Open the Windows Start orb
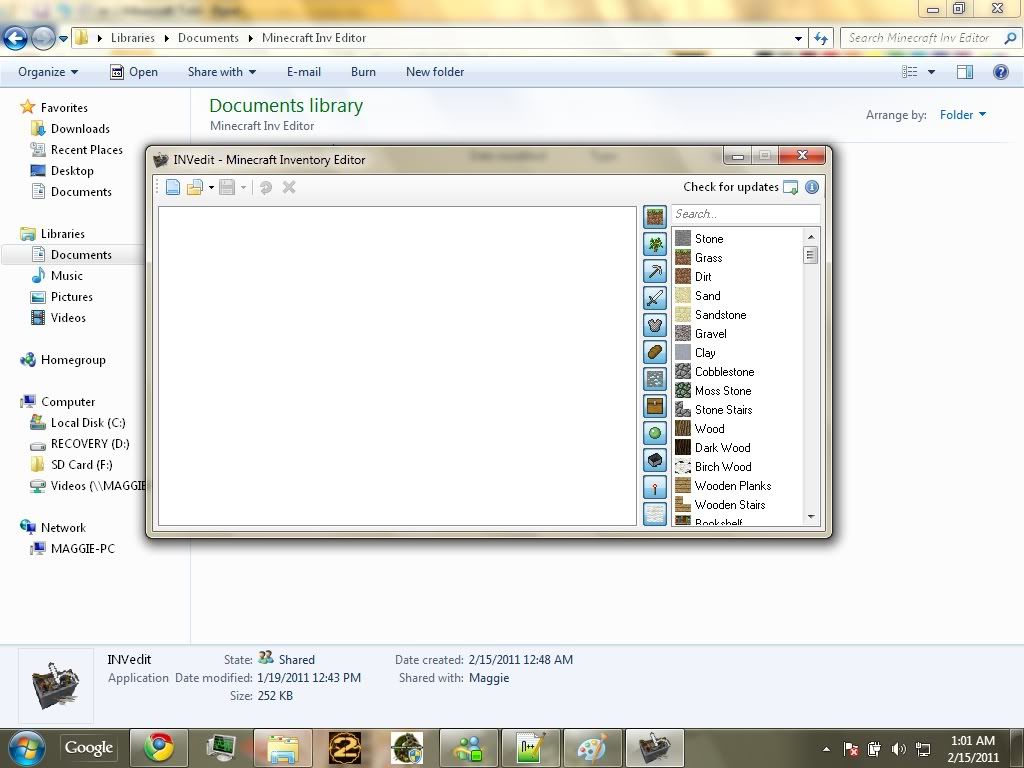This screenshot has height=768, width=1024. [27, 748]
